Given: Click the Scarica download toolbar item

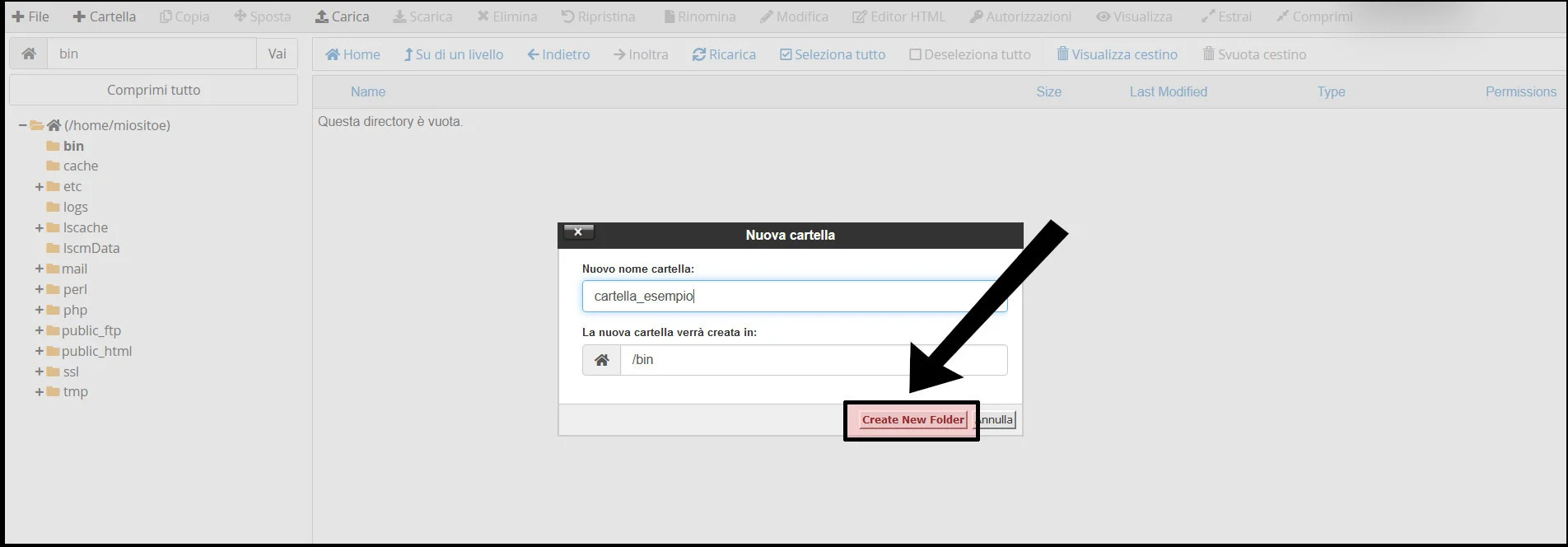Looking at the screenshot, I should 422,16.
